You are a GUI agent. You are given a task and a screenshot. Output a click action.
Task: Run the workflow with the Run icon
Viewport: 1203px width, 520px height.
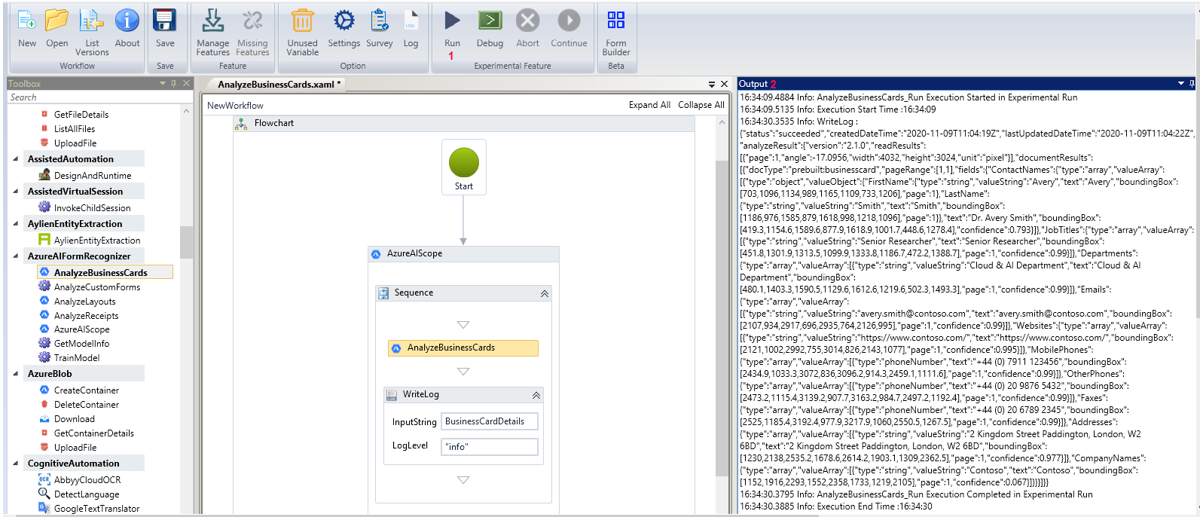tap(452, 22)
